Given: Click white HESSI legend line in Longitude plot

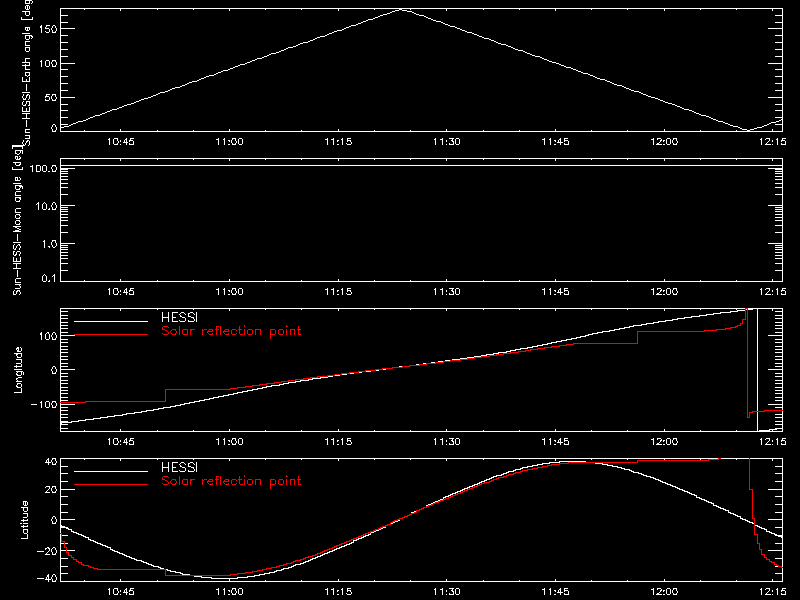Looking at the screenshot, I should (111, 321).
